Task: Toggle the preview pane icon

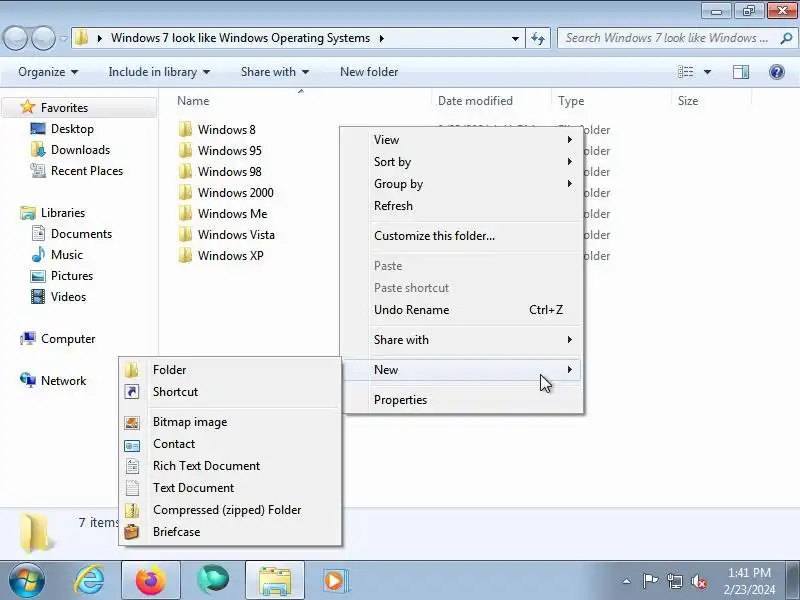Action: coord(741,72)
